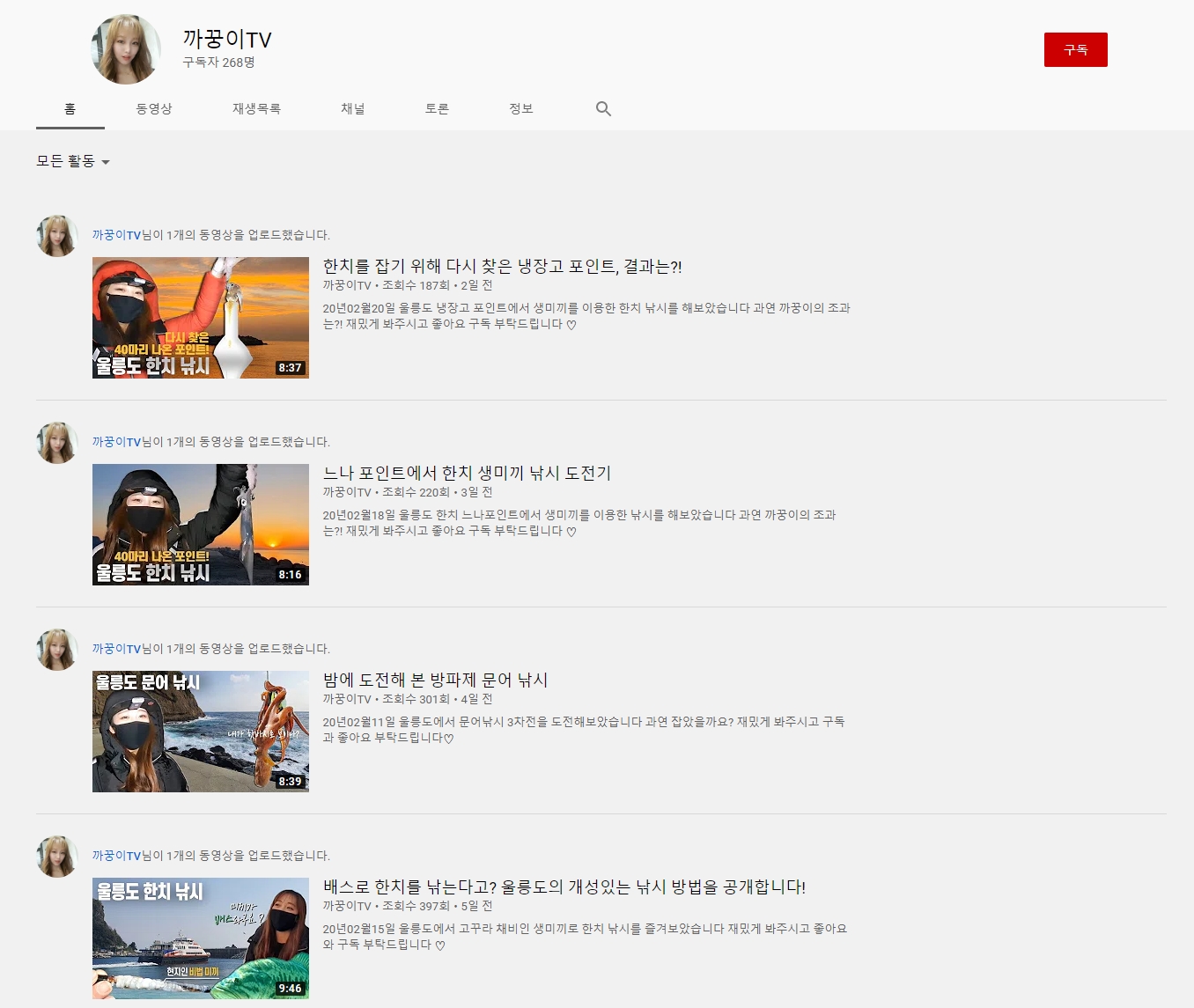Viewport: 1194px width, 1008px height.
Task: Go to the 채널 tab
Action: 353,109
